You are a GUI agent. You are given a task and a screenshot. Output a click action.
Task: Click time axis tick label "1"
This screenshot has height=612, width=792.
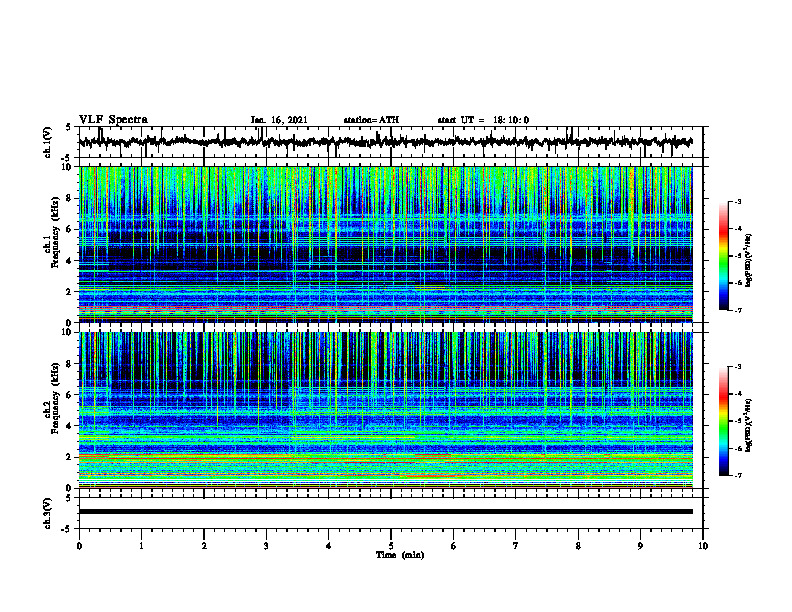pyautogui.click(x=141, y=546)
